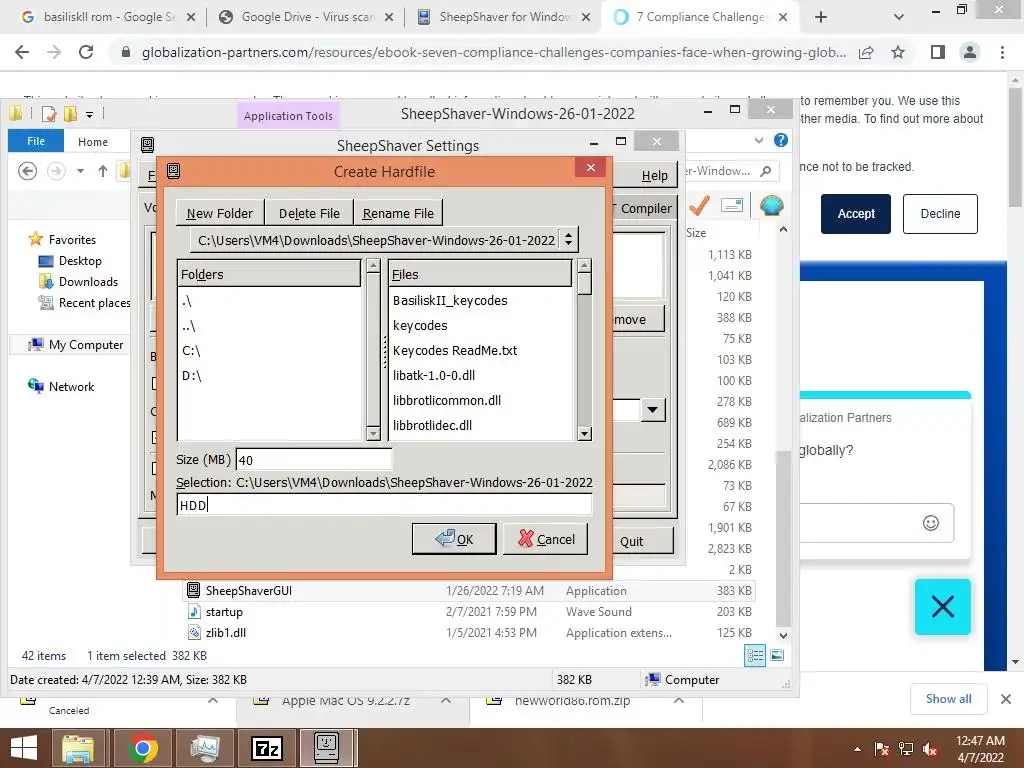Select the C:\ folder entry

191,351
